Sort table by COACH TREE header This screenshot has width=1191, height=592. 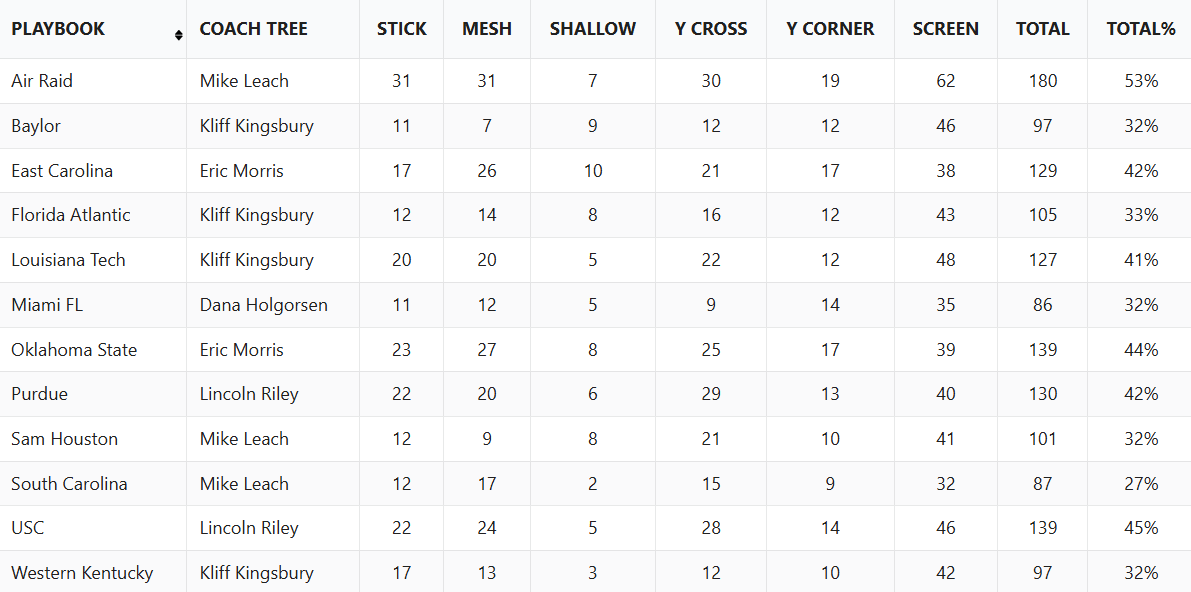click(254, 30)
